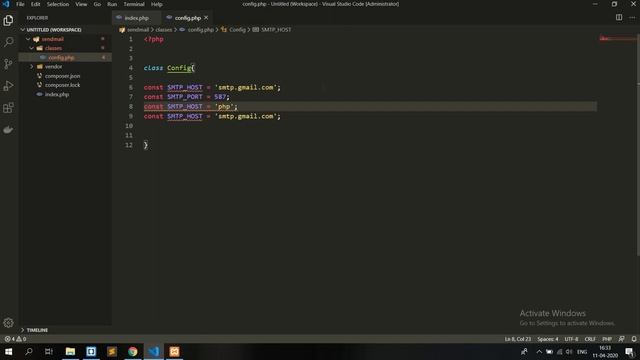The image size is (640, 360).
Task: Open the Explorer view in activity bar
Action: (x=8, y=20)
